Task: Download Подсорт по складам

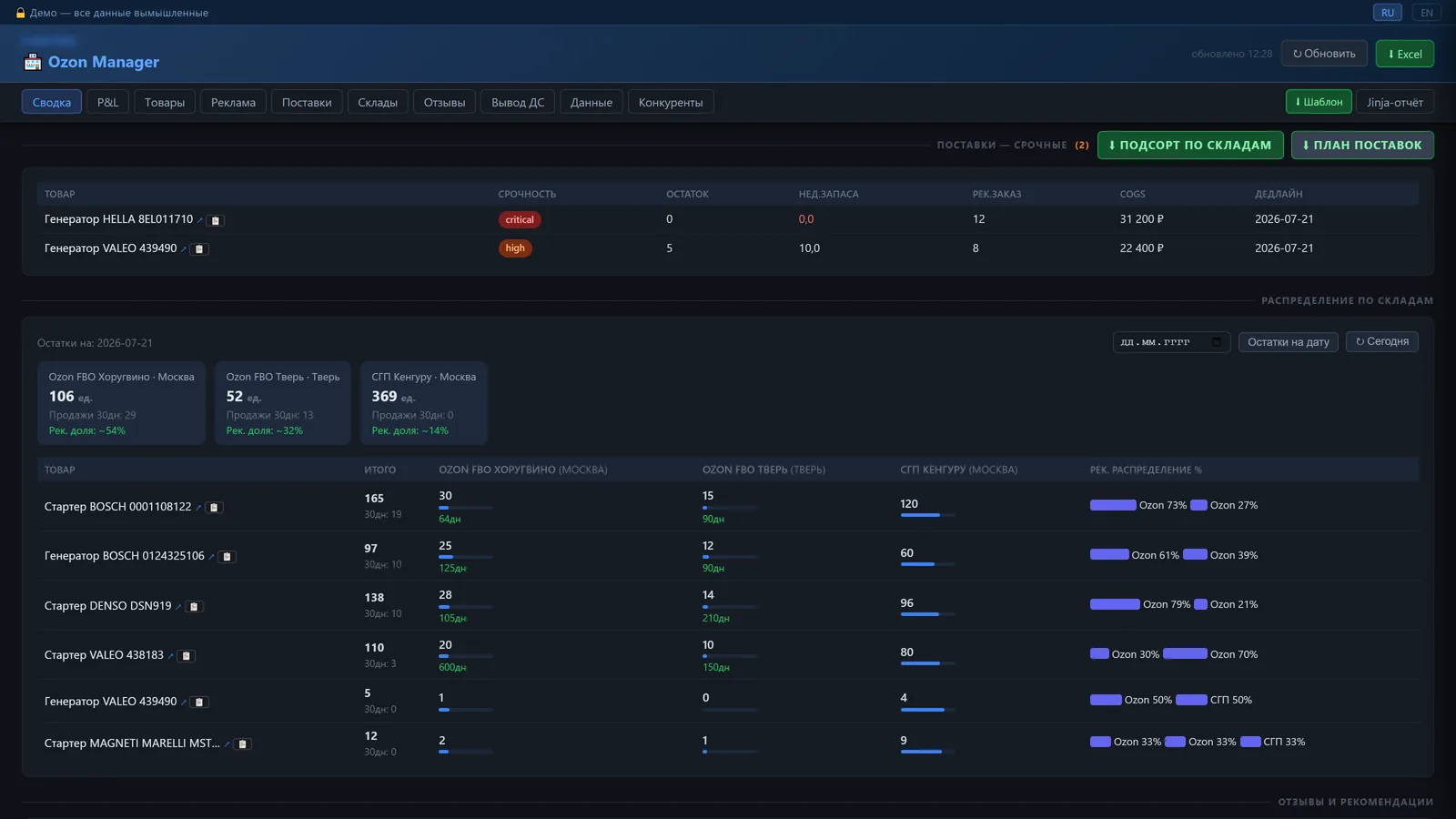Action: (1190, 145)
